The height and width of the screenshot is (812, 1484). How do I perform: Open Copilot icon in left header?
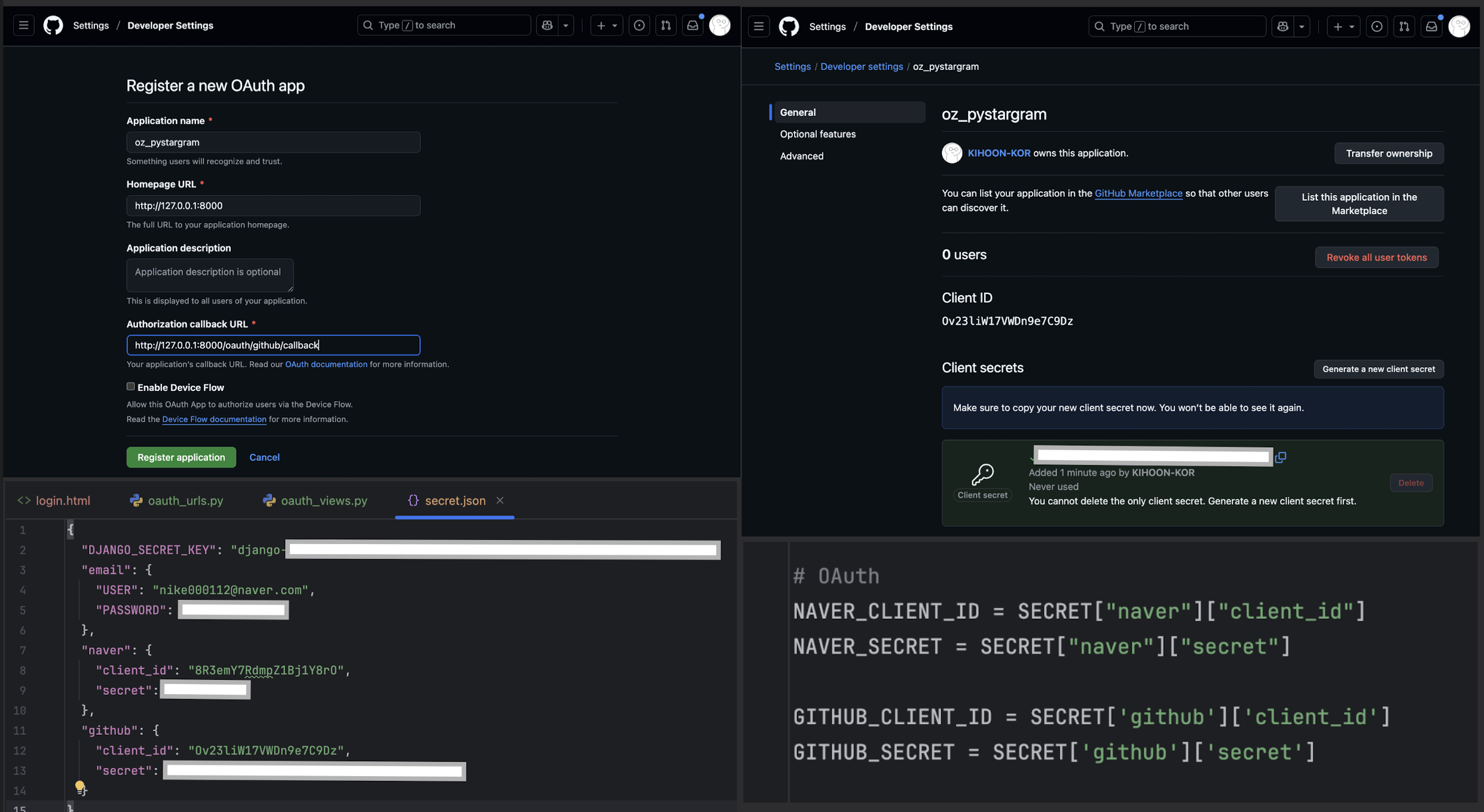coord(547,25)
